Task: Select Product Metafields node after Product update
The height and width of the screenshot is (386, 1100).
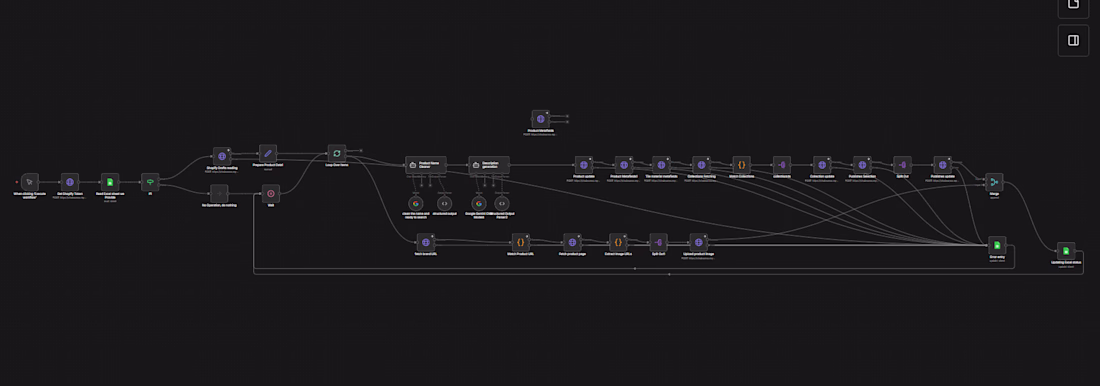Action: 624,166
